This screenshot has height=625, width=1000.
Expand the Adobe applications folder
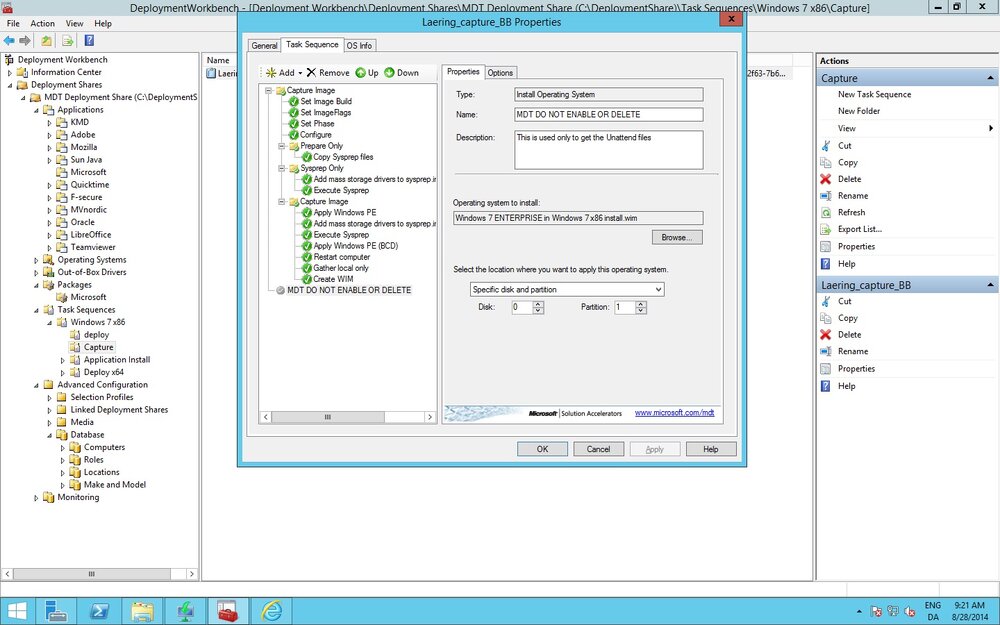(x=50, y=135)
